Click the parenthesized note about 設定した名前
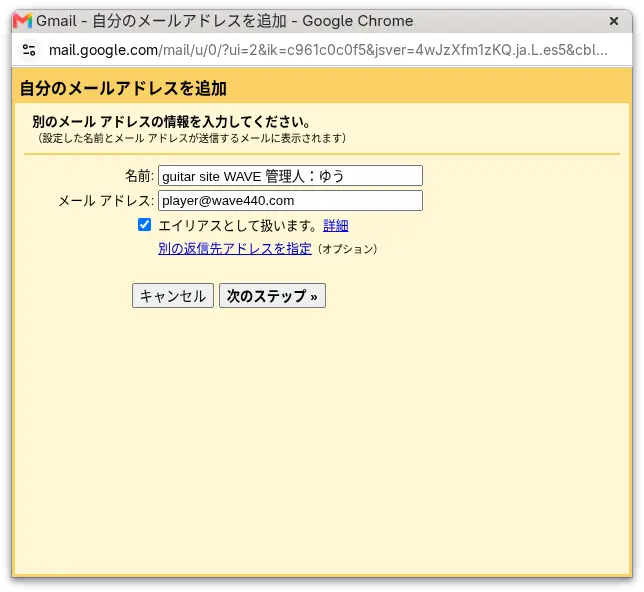The width and height of the screenshot is (644, 592). [x=191, y=138]
